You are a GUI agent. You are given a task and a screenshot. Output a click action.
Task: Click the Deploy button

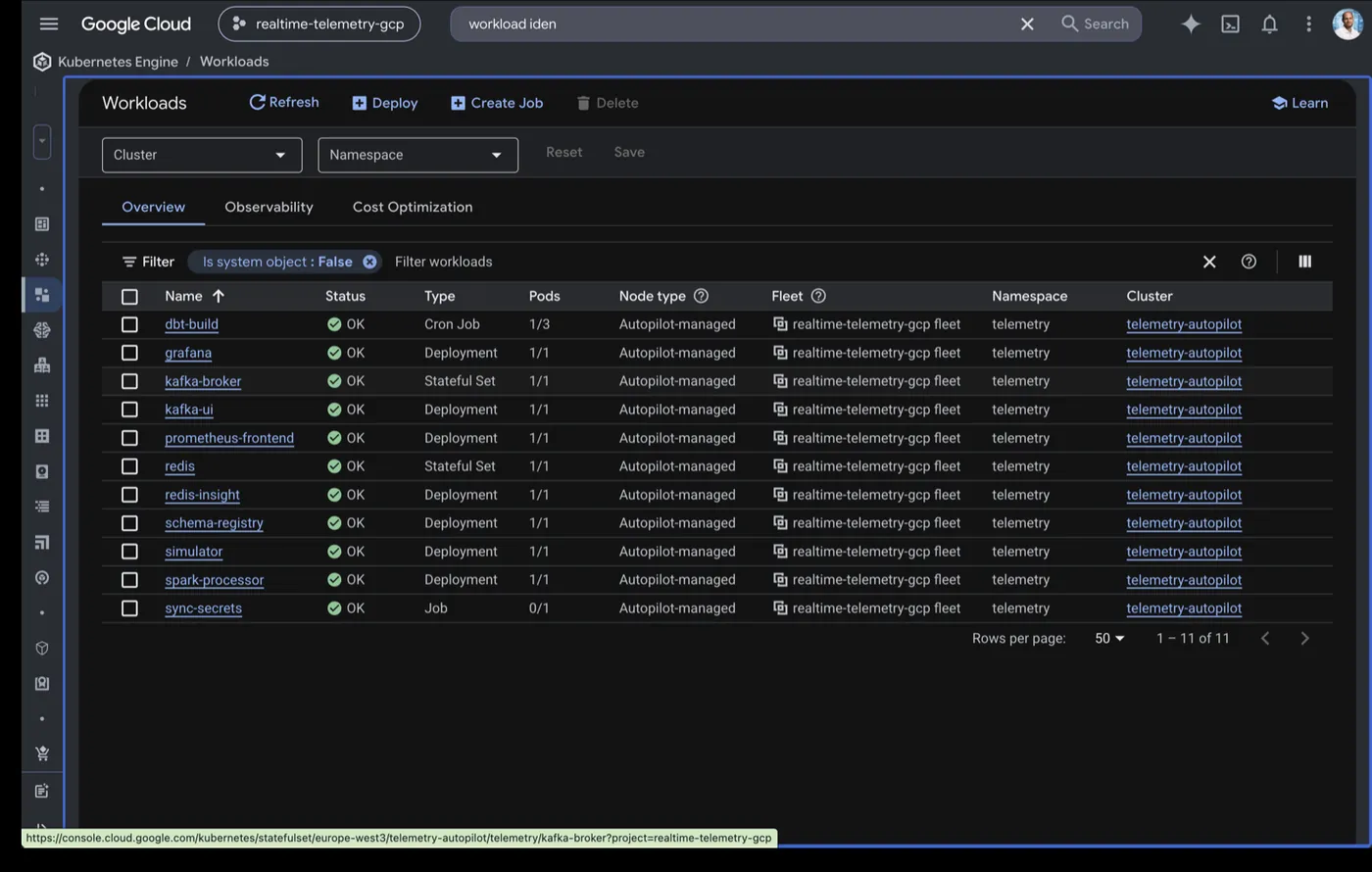click(x=384, y=103)
